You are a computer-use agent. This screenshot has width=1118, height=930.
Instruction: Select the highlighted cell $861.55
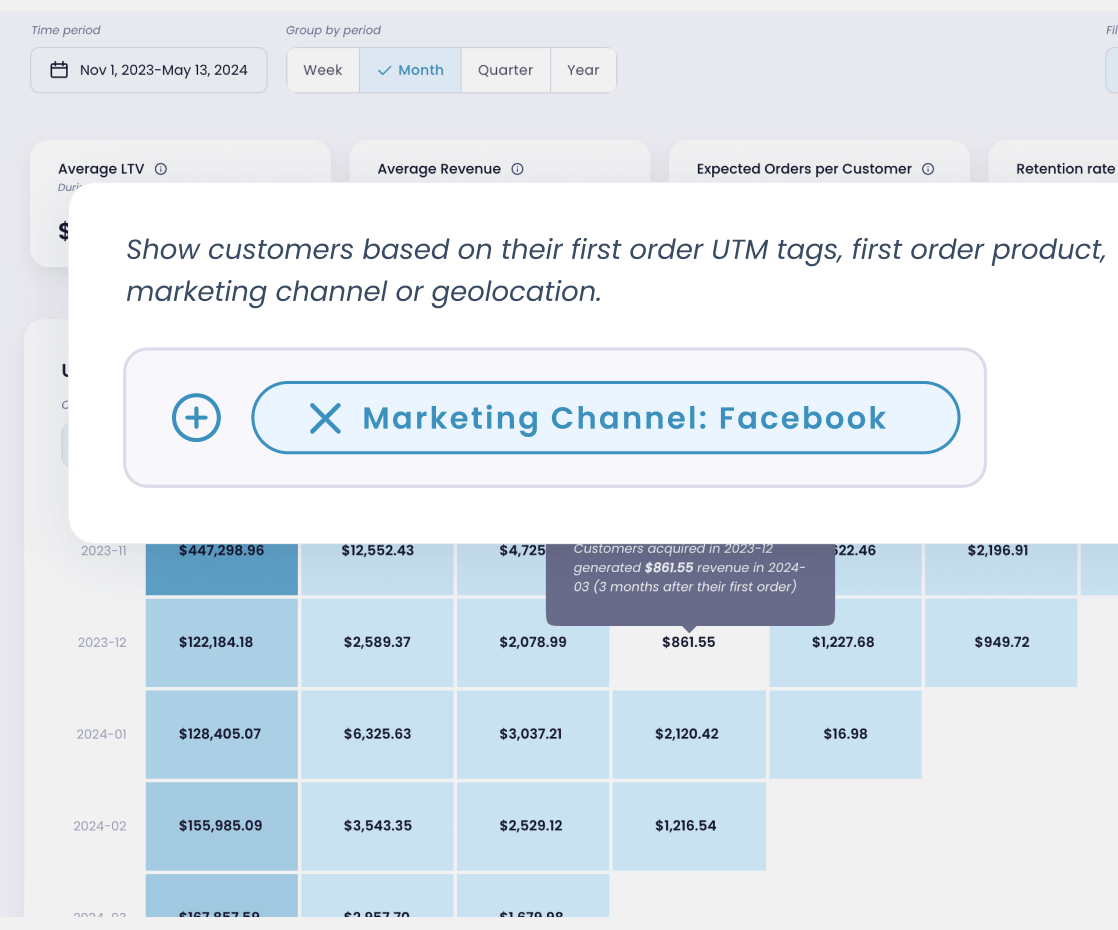tap(689, 643)
